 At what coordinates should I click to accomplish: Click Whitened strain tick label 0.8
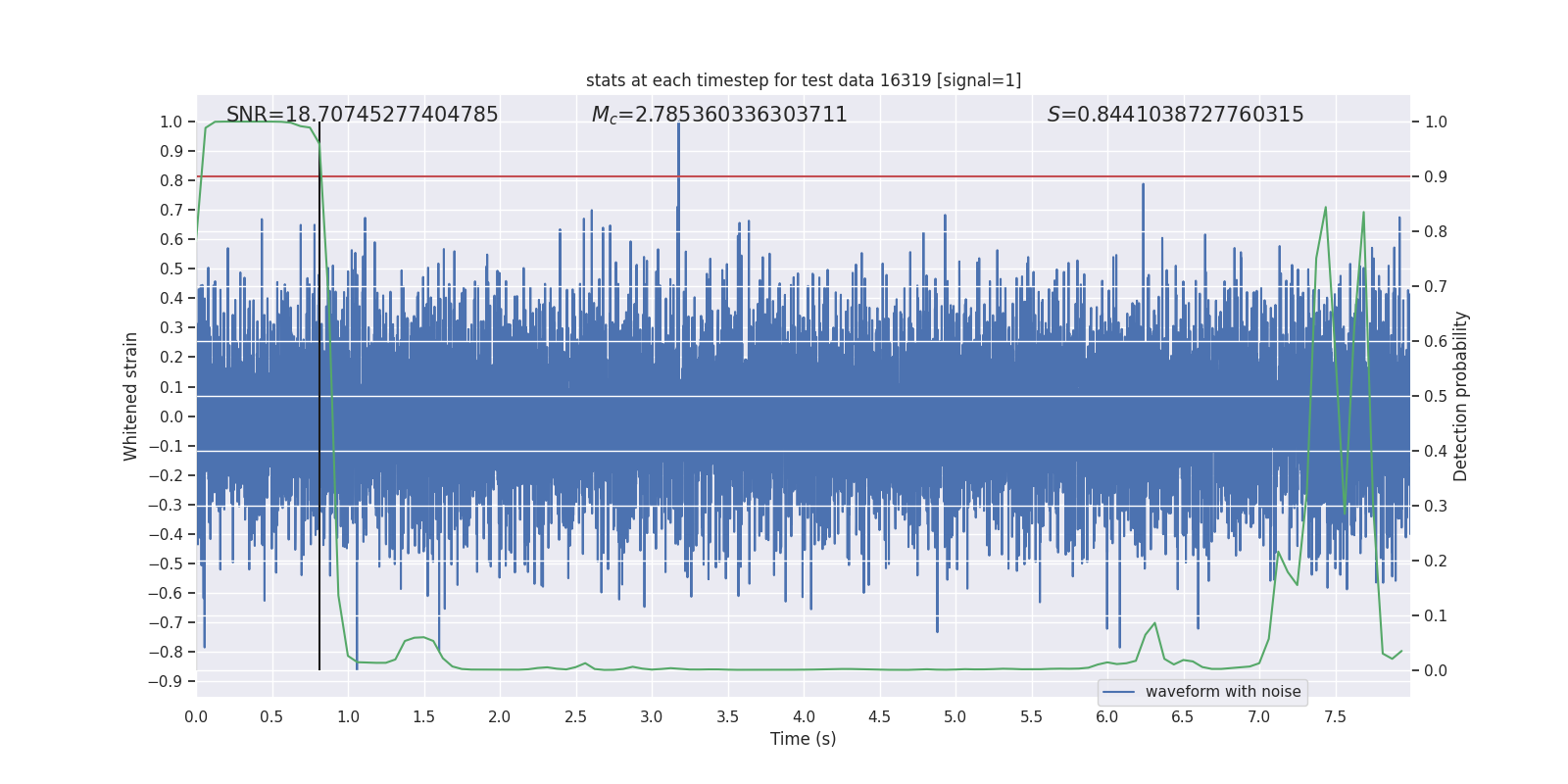[171, 181]
